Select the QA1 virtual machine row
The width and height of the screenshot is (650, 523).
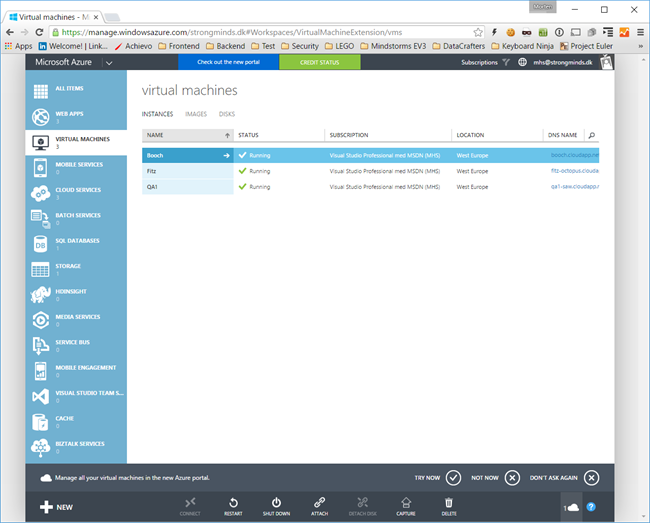click(x=371, y=187)
